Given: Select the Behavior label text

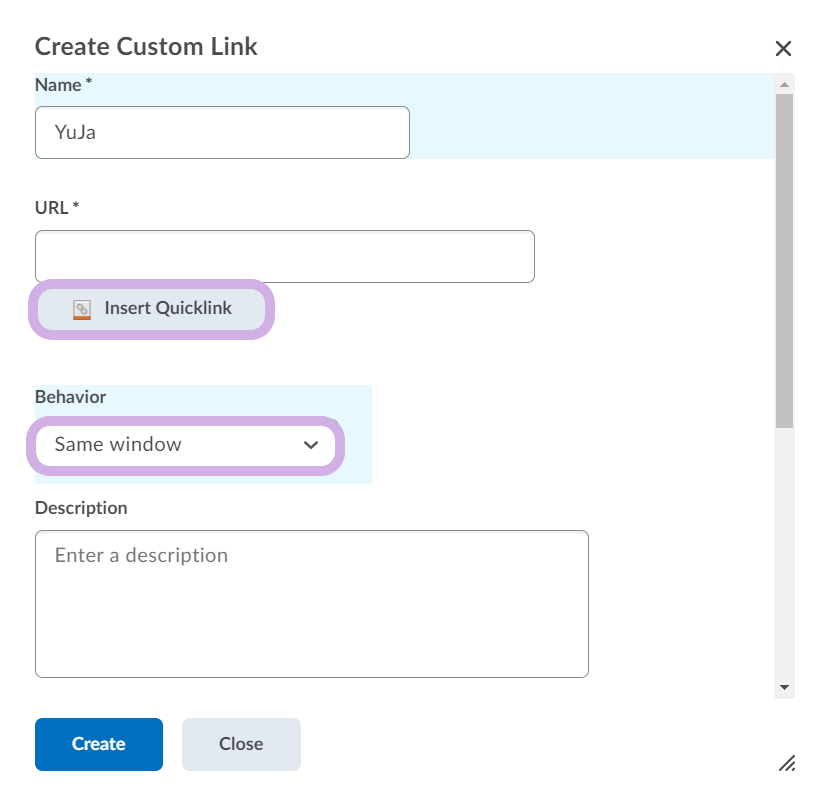Looking at the screenshot, I should [70, 397].
